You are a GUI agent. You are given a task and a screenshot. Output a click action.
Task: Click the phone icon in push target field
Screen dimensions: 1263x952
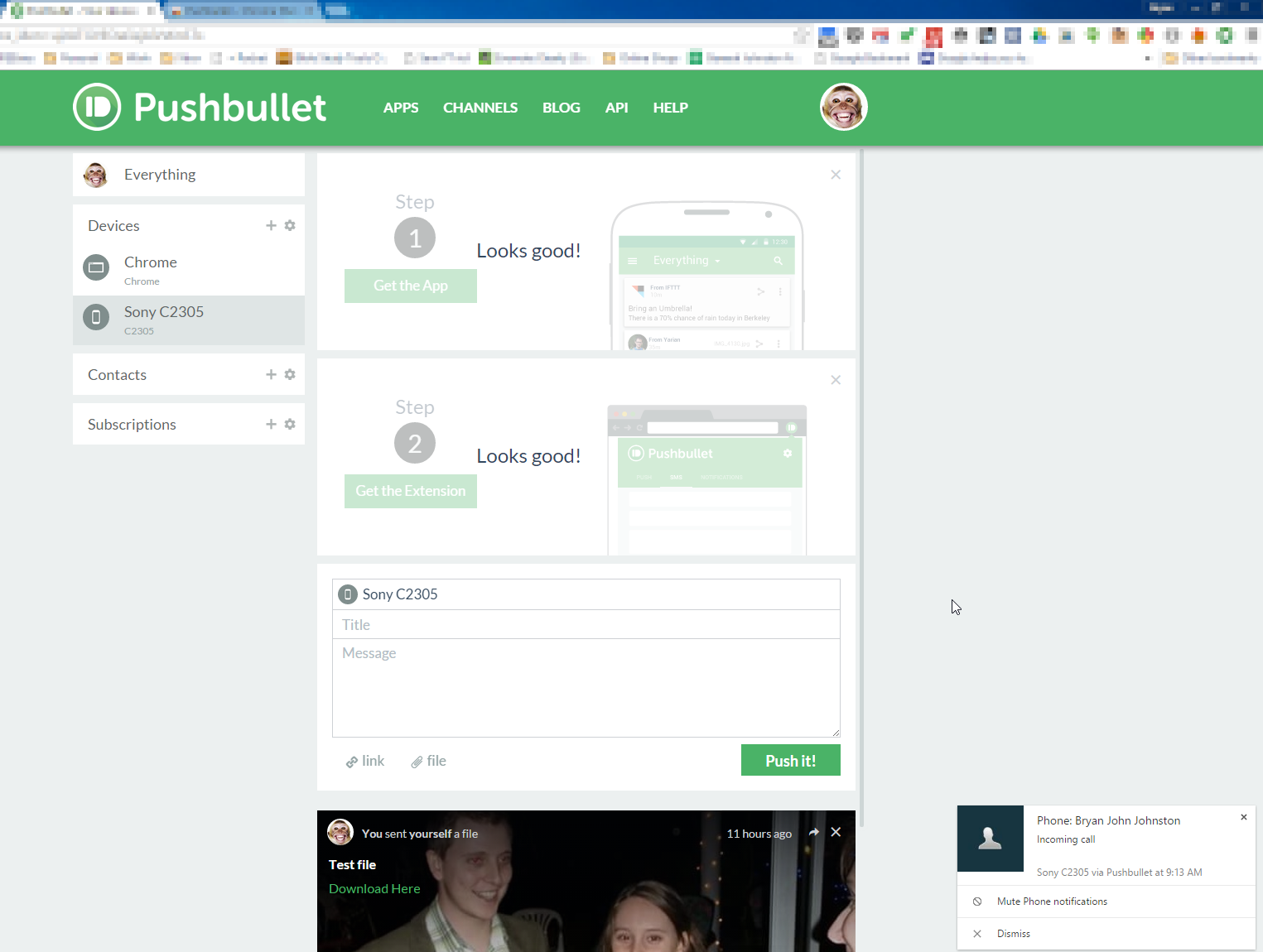click(348, 594)
